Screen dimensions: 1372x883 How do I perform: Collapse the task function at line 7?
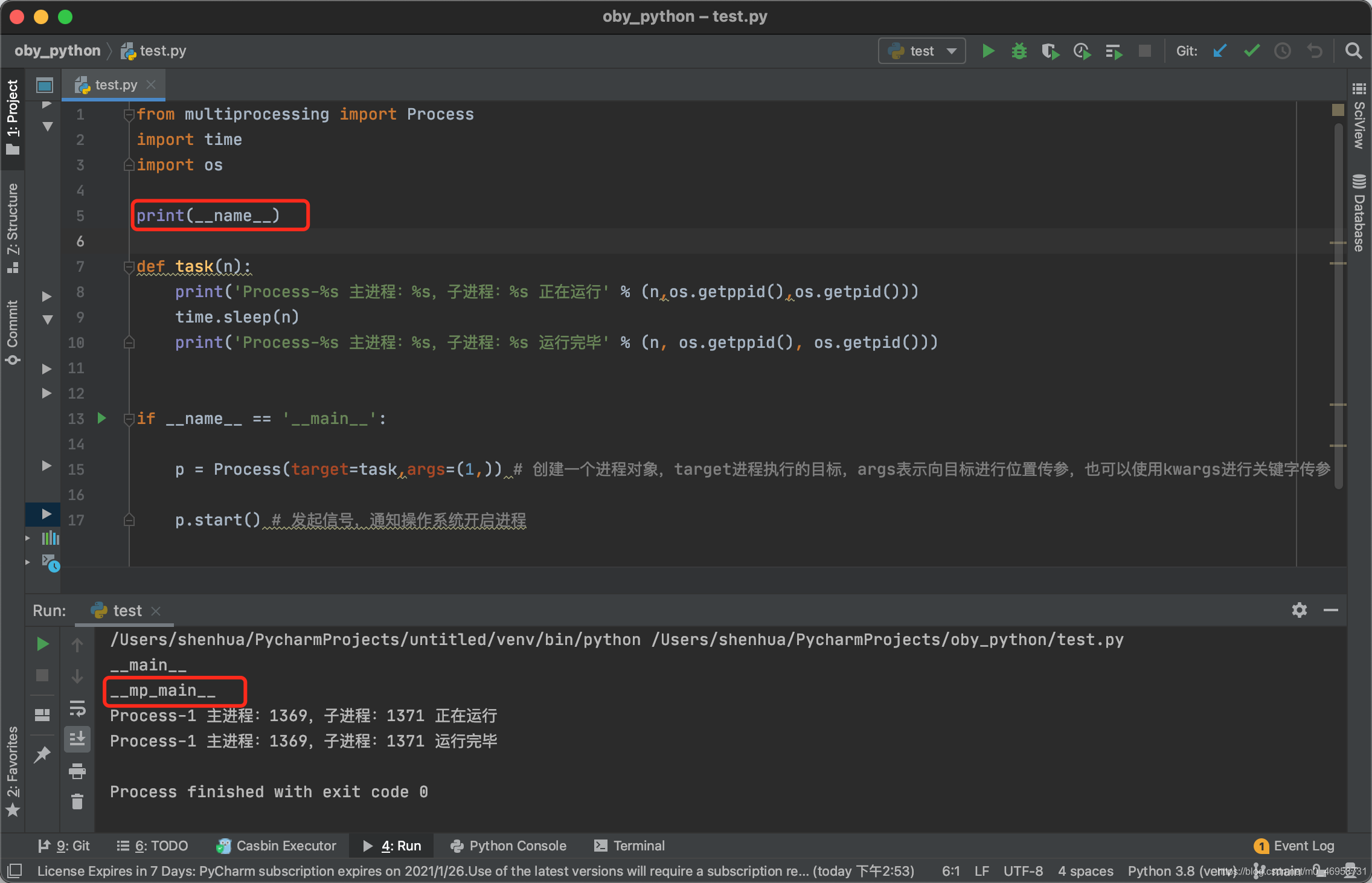pos(129,266)
